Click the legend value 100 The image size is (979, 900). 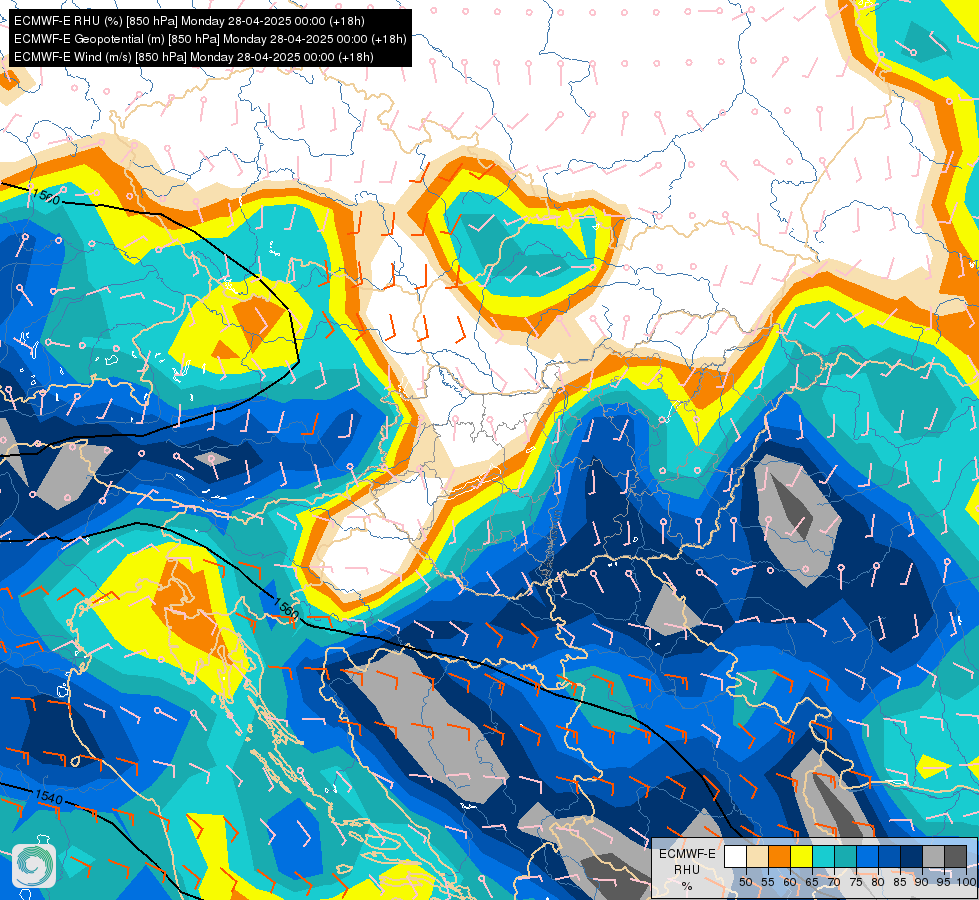(x=967, y=882)
